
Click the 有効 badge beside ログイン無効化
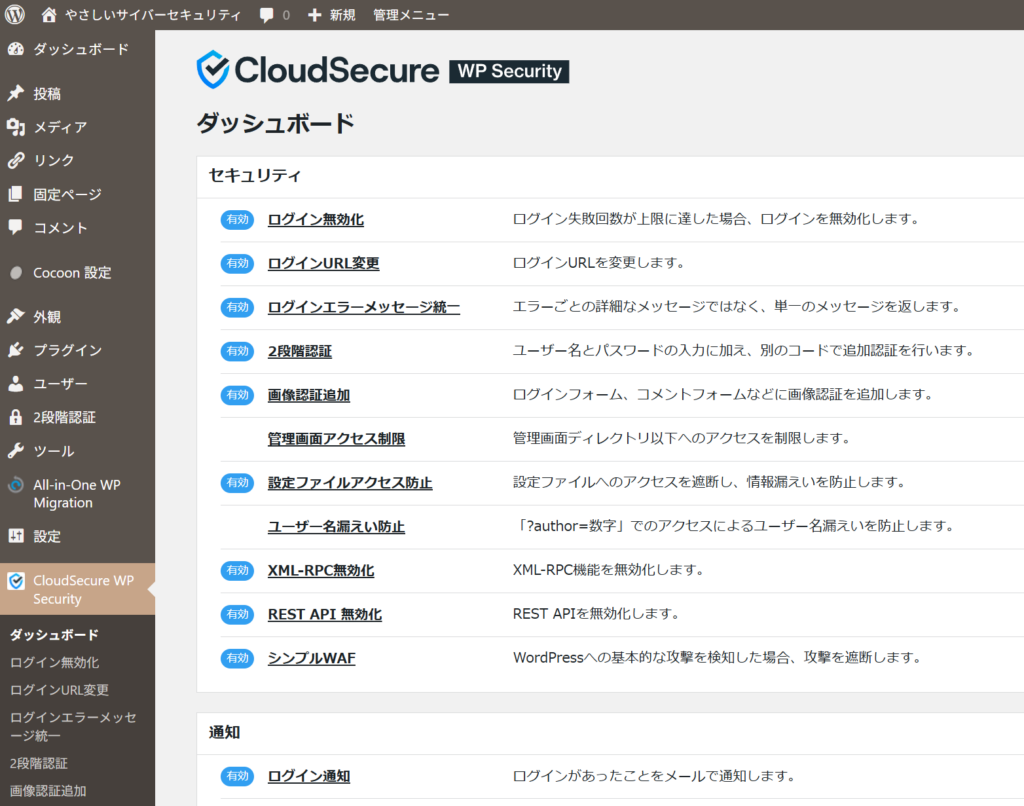pyautogui.click(x=237, y=220)
